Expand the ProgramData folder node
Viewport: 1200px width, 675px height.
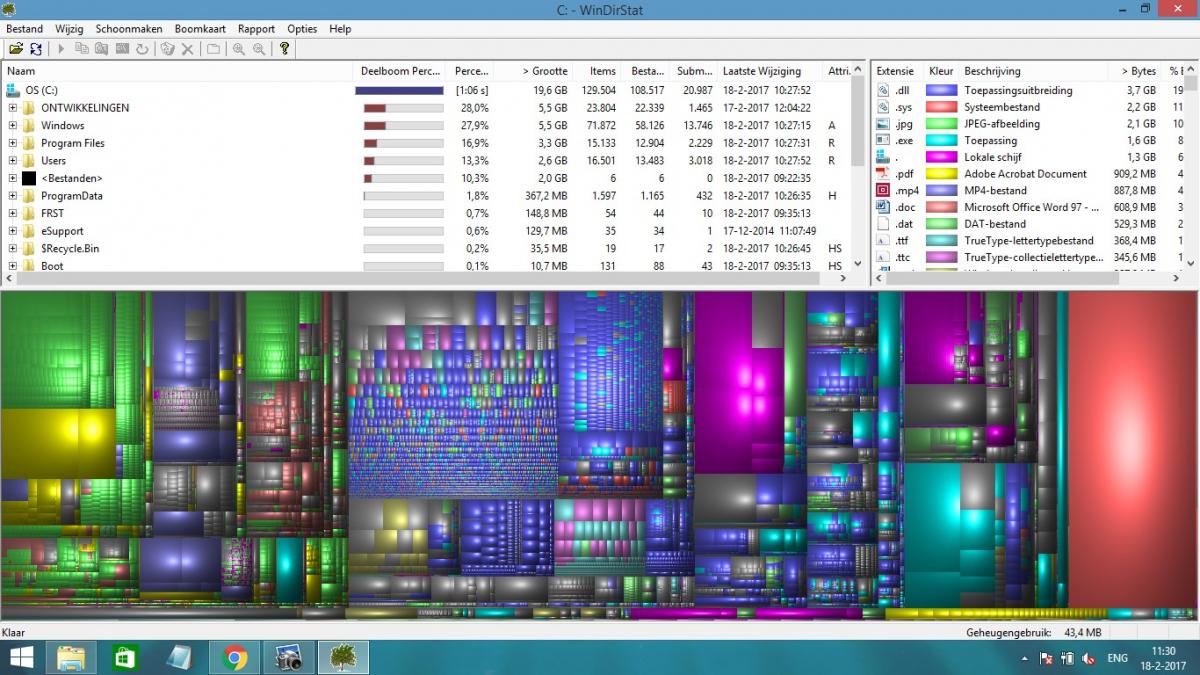pyautogui.click(x=13, y=196)
